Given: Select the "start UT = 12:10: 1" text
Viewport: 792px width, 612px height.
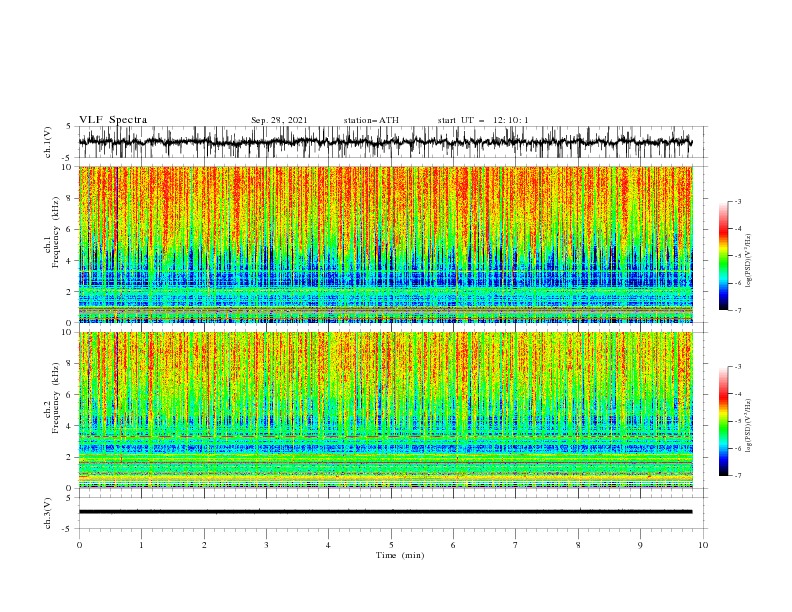Looking at the screenshot, I should 483,120.
